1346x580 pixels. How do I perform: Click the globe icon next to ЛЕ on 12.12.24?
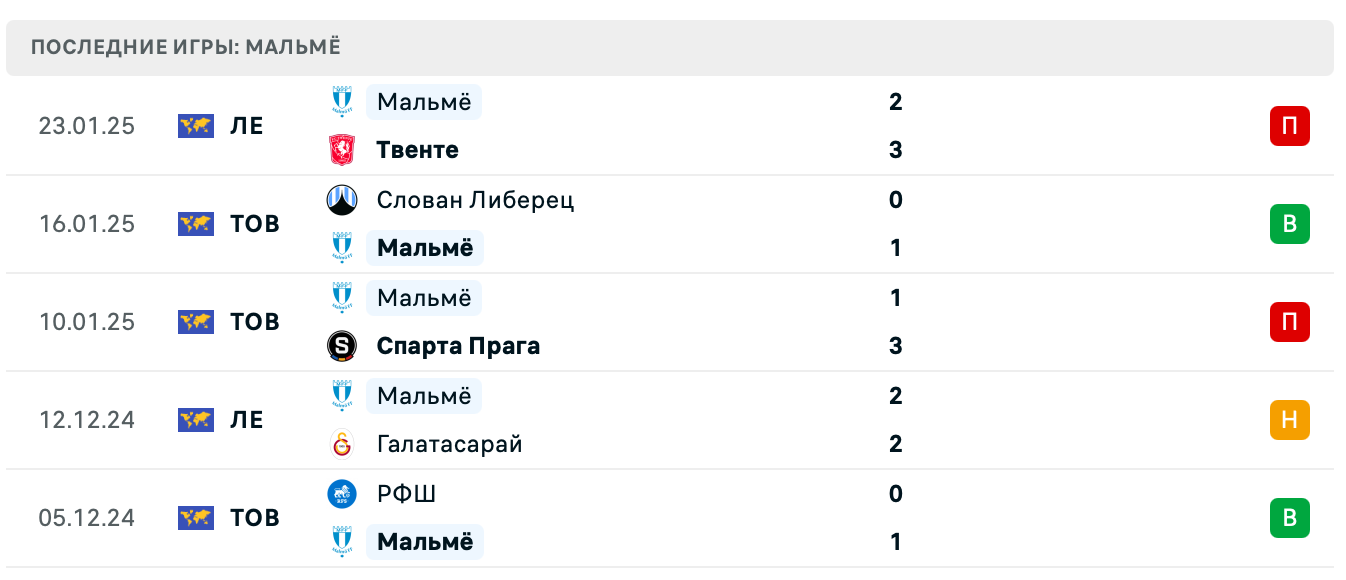click(x=196, y=420)
